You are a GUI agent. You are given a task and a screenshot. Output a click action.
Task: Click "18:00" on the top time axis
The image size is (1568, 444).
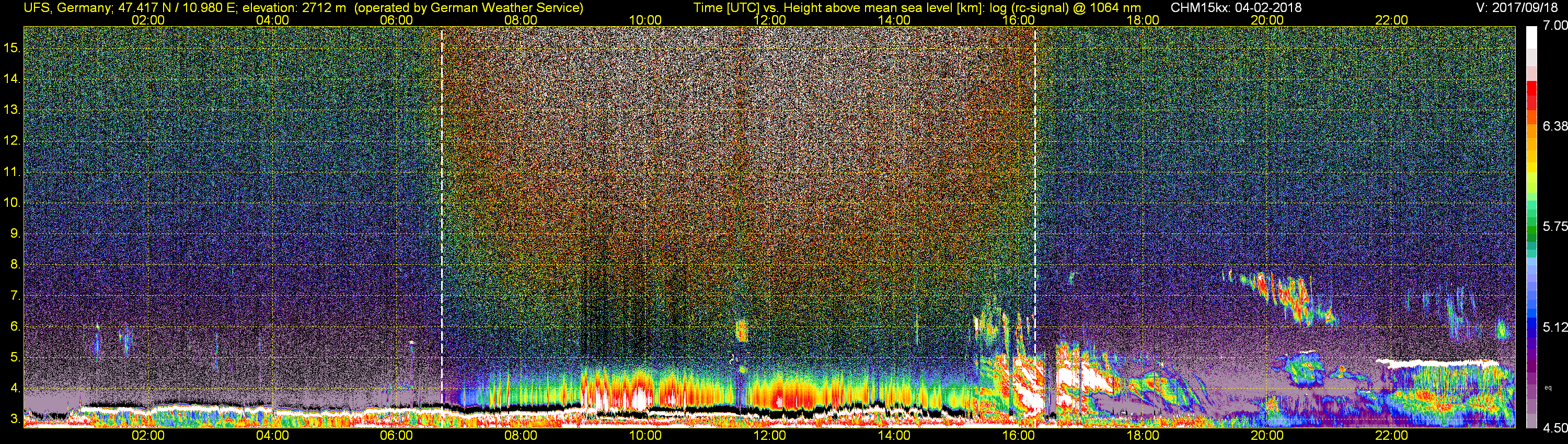1143,20
